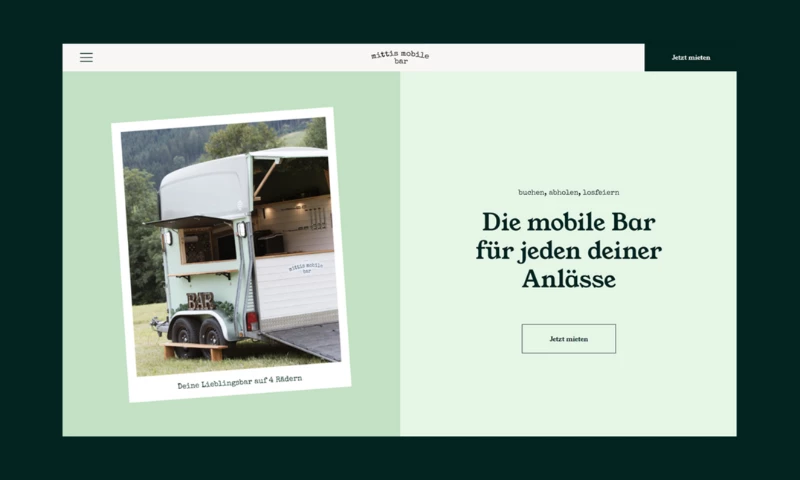Click the tagline 'buchen, abholen, losfeiern'
Screen dimensions: 800x480
tap(568, 191)
